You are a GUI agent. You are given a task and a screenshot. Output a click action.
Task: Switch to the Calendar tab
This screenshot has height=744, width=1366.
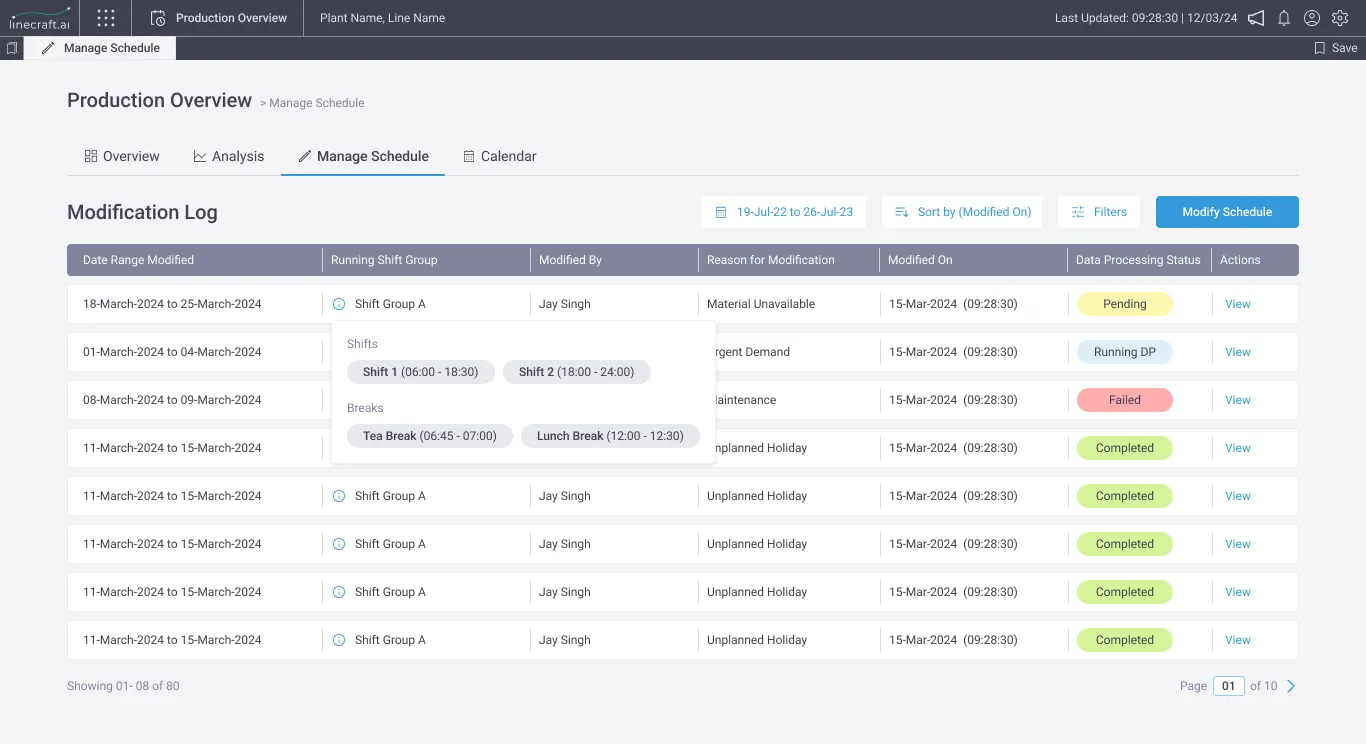(x=500, y=156)
